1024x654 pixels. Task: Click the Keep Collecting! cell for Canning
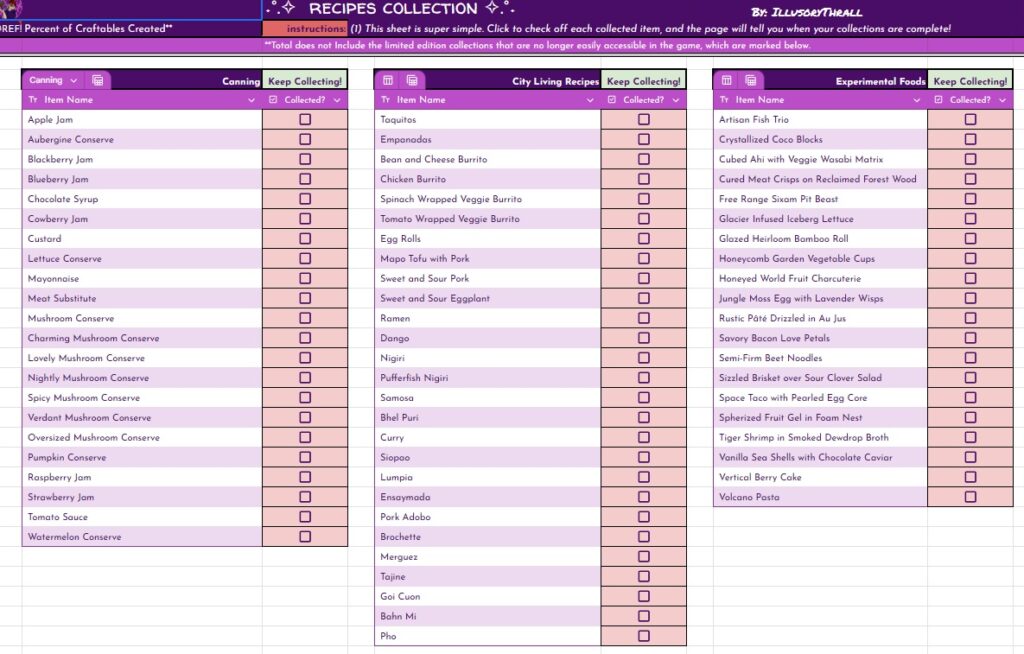(x=305, y=81)
